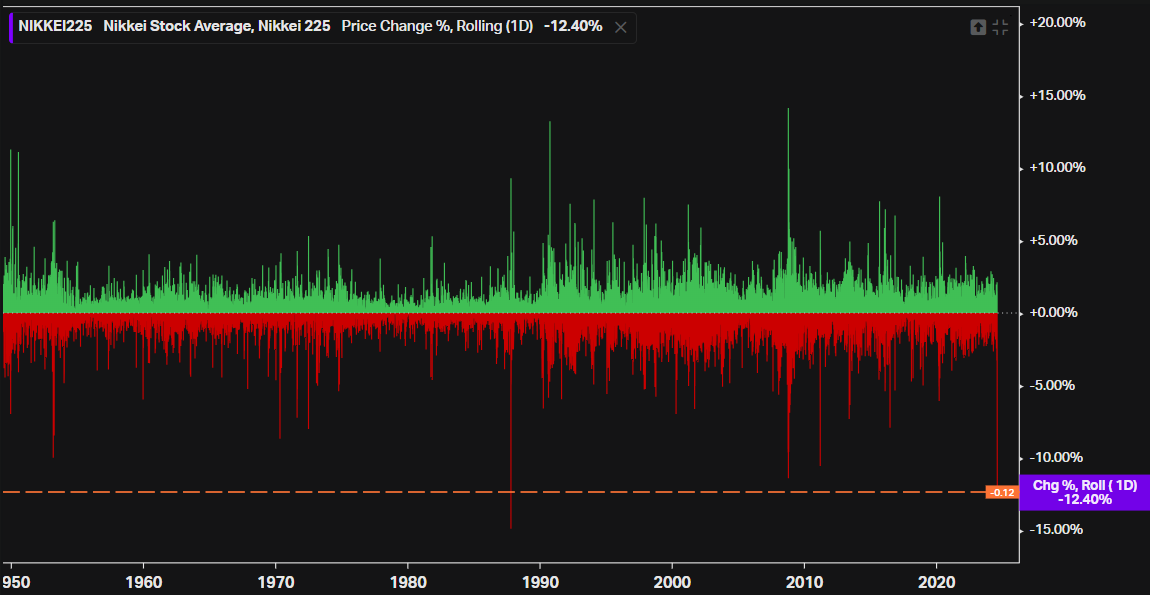1150x595 pixels.
Task: Click the upload arrow icon in chart corner
Action: [x=978, y=27]
